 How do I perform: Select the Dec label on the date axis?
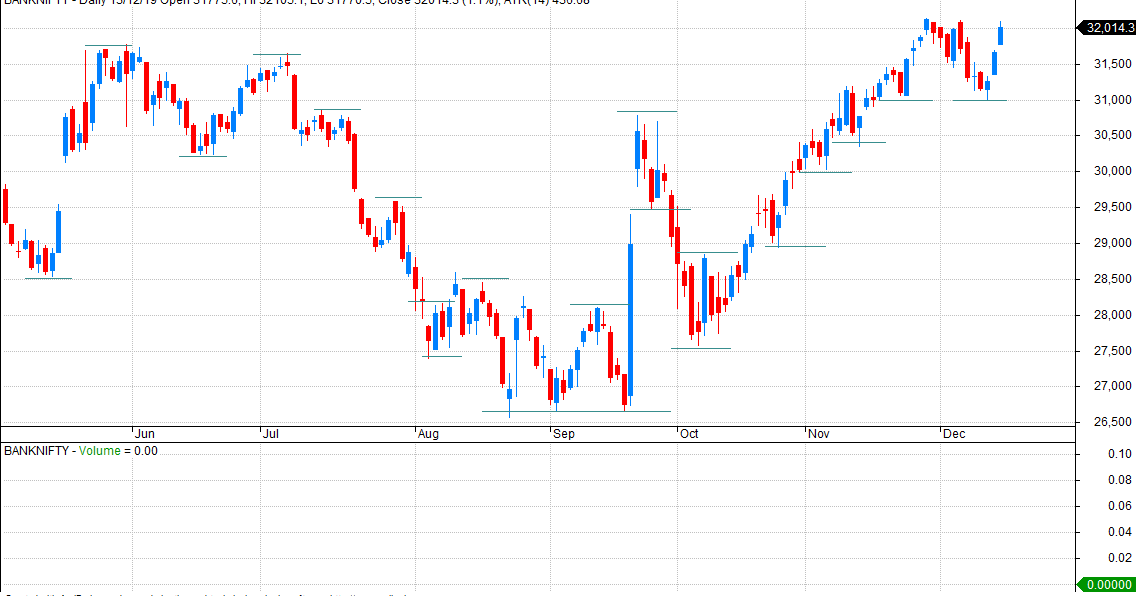click(x=954, y=434)
